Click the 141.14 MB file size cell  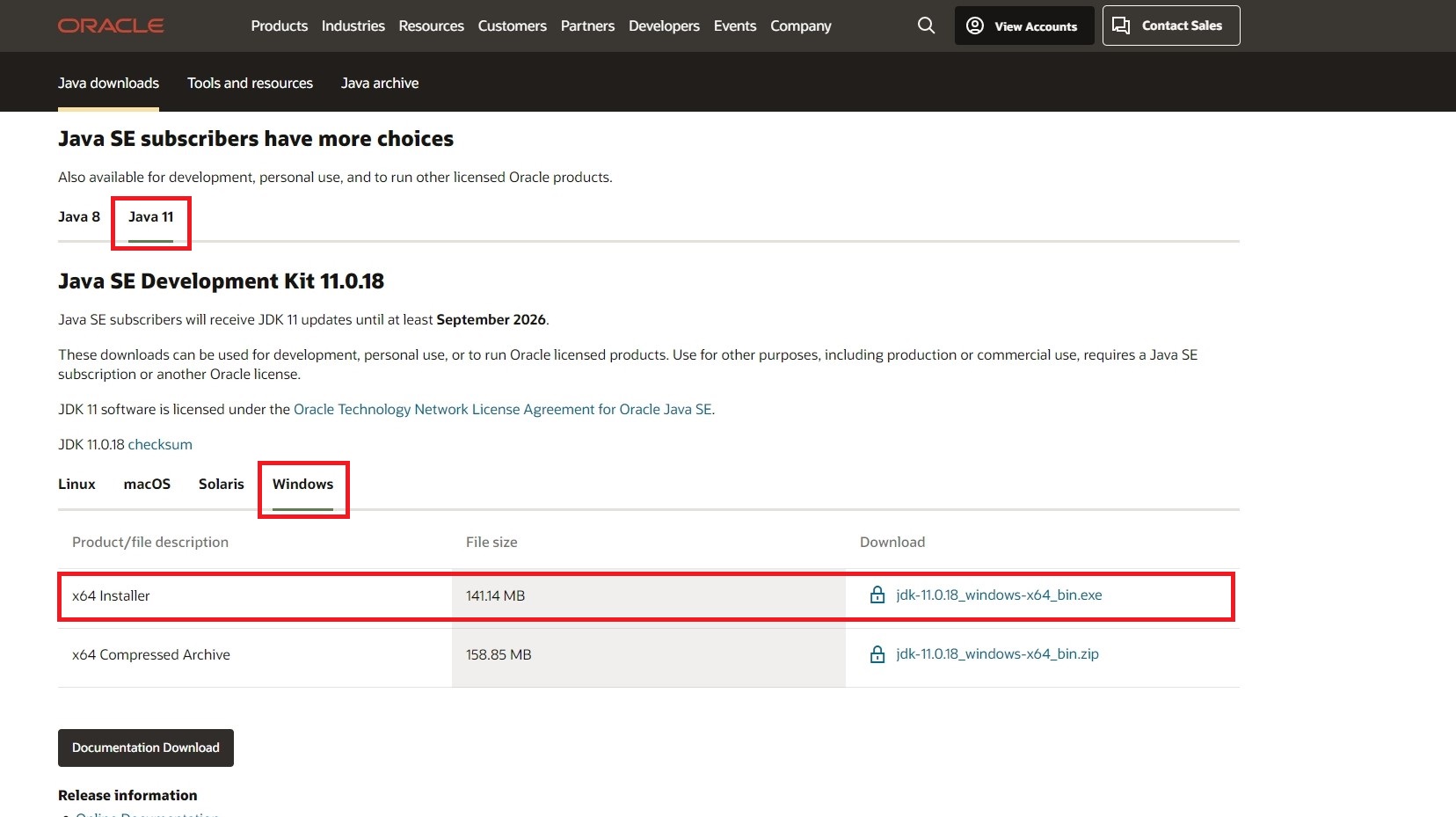(649, 596)
